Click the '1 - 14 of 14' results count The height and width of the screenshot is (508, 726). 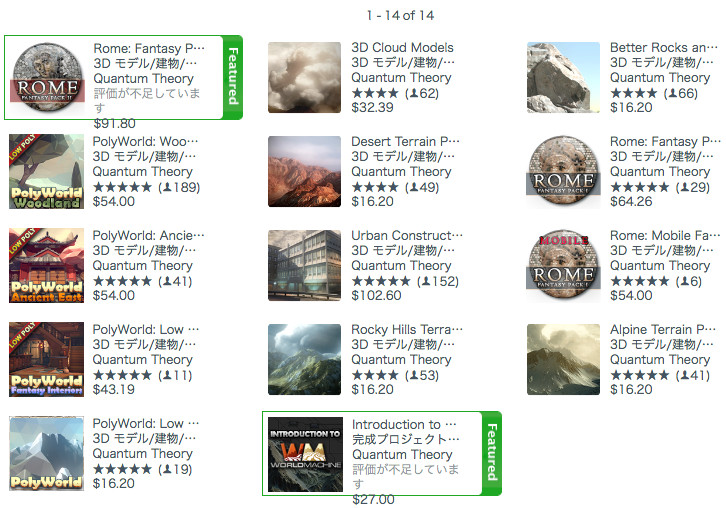click(401, 16)
